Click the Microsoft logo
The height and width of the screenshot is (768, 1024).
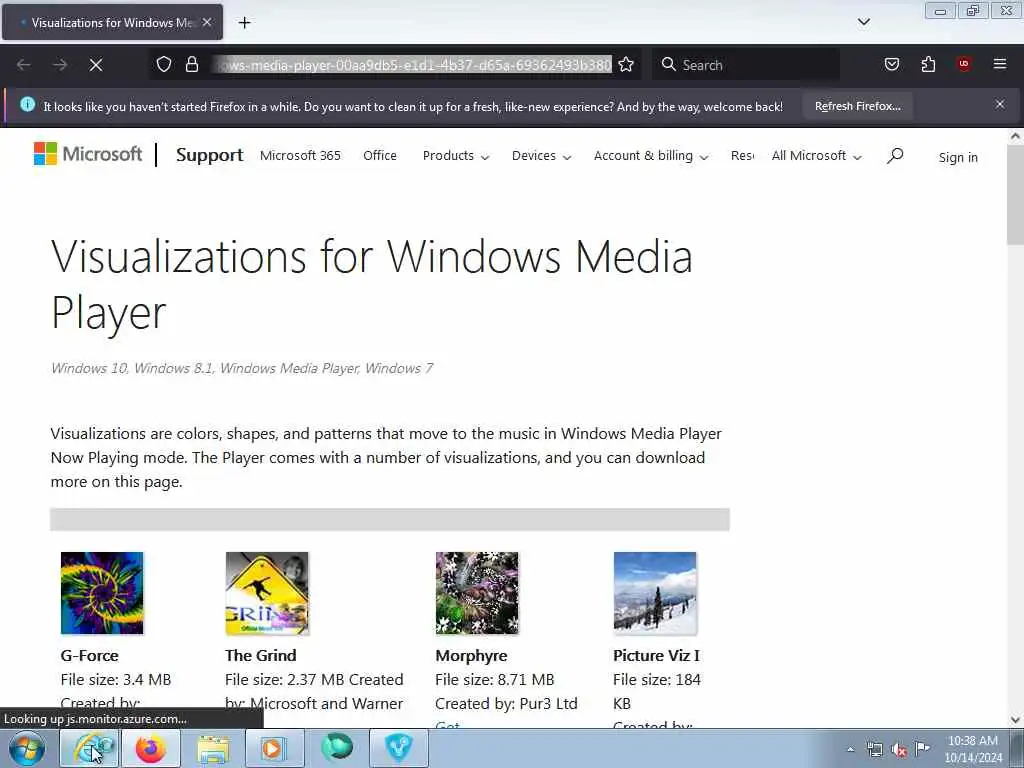(x=88, y=154)
